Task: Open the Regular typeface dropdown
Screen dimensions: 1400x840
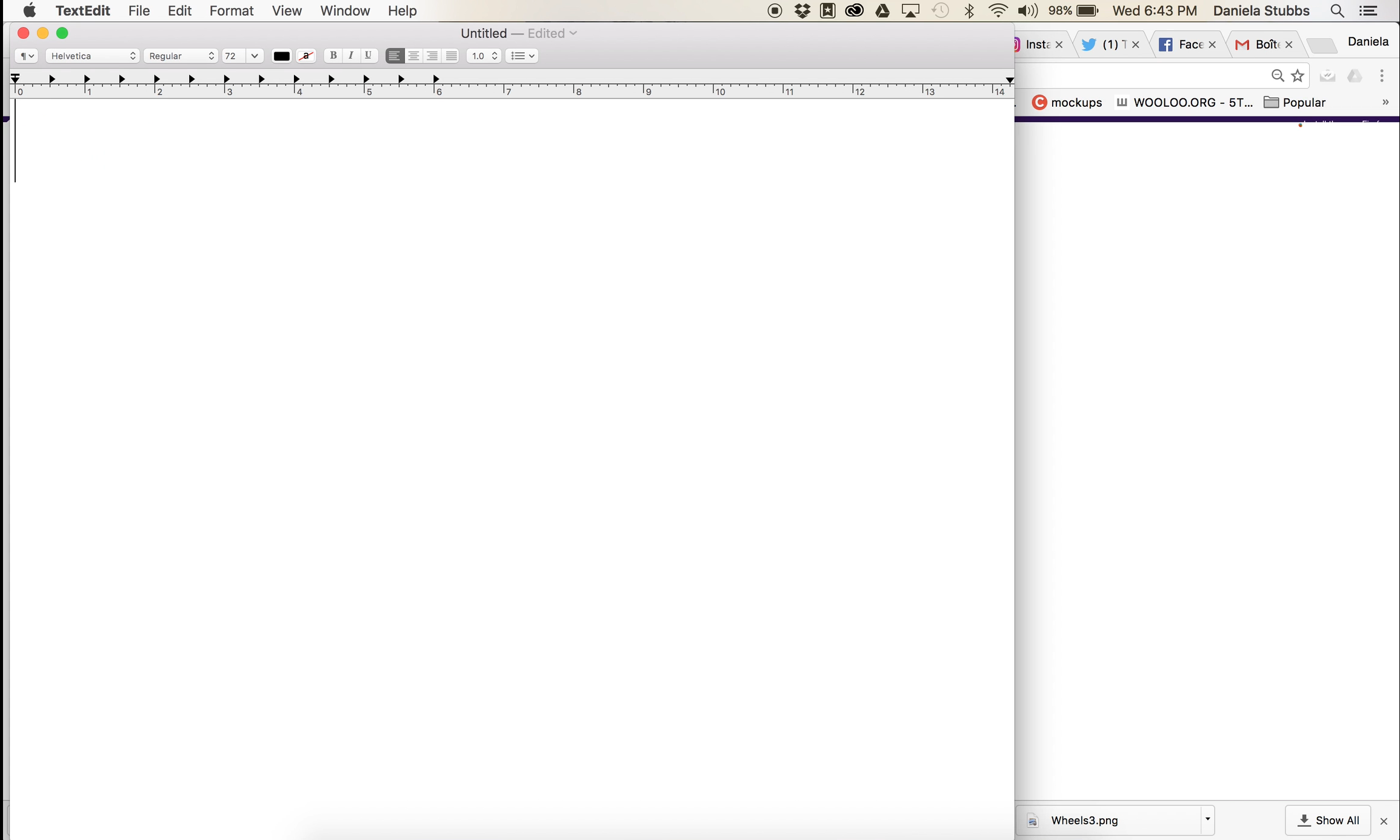Action: coord(181,56)
